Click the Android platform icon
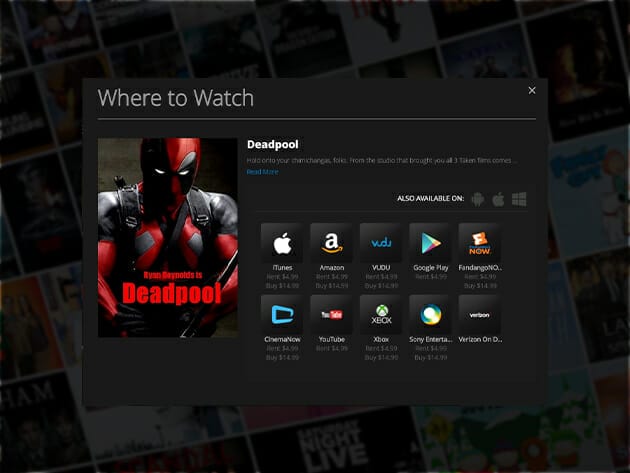The width and height of the screenshot is (630, 473). [x=479, y=199]
